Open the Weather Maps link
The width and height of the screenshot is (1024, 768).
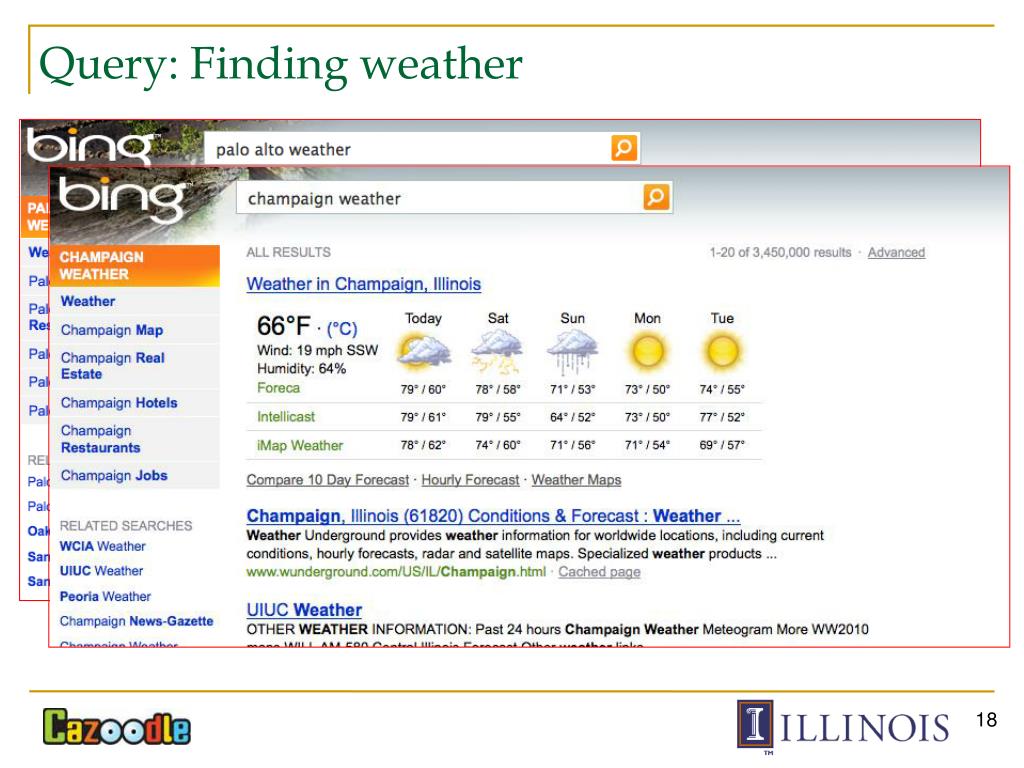tap(576, 480)
